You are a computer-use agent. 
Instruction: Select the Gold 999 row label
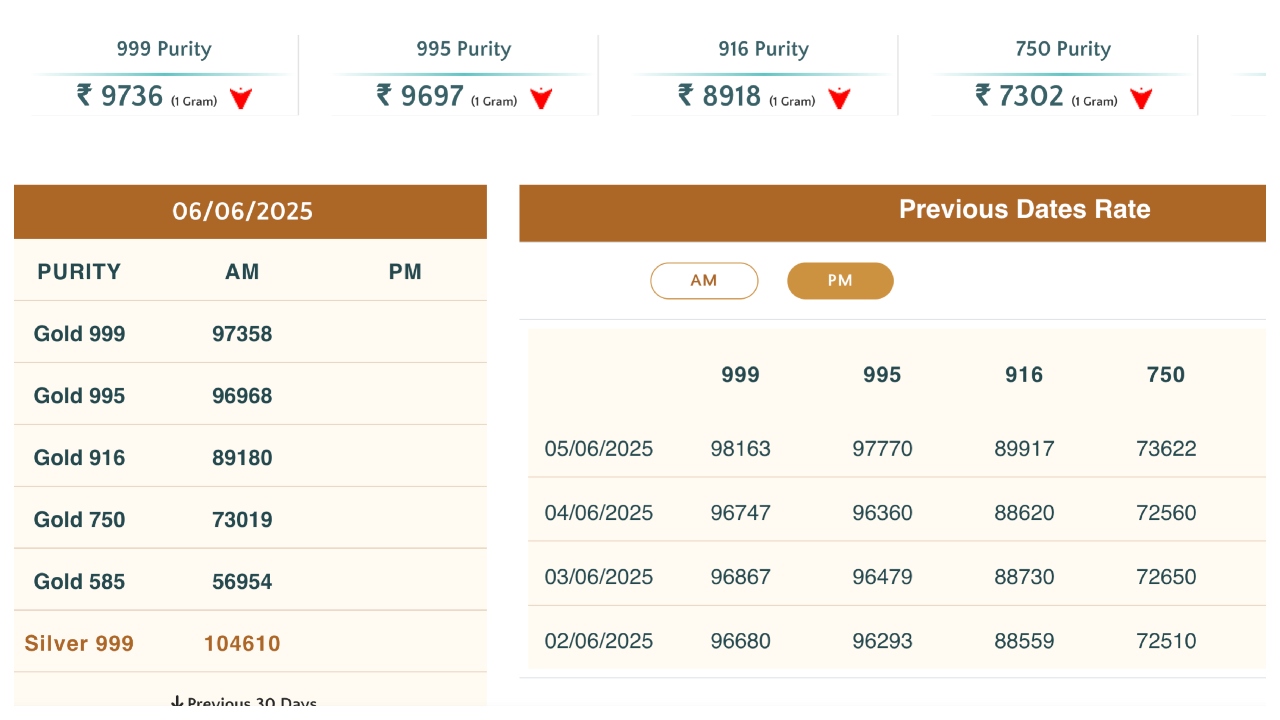tap(80, 334)
